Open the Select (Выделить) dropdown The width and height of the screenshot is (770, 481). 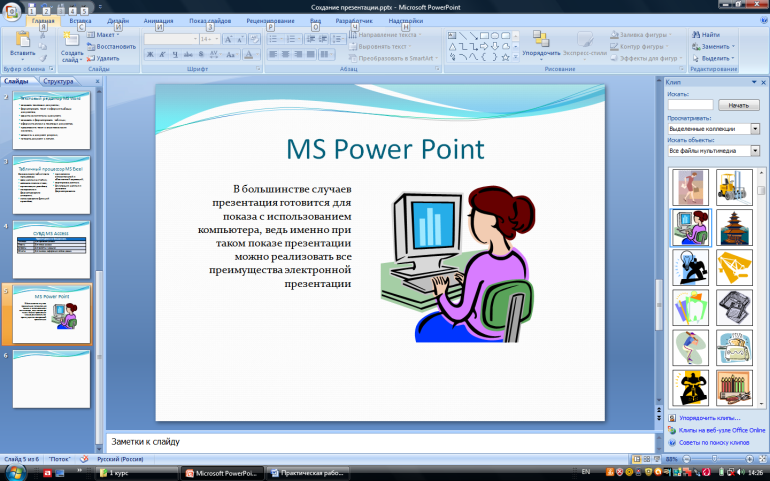pos(714,58)
